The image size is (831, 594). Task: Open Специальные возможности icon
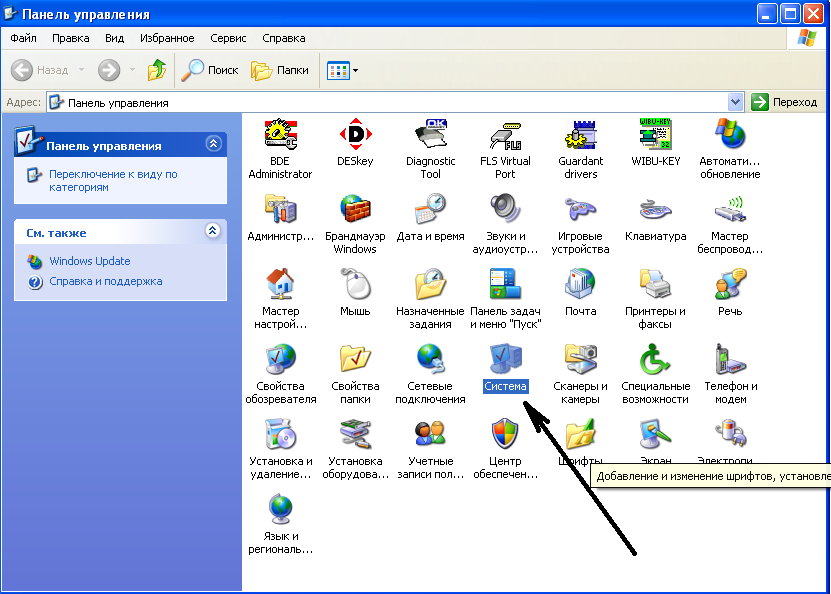coord(656,359)
